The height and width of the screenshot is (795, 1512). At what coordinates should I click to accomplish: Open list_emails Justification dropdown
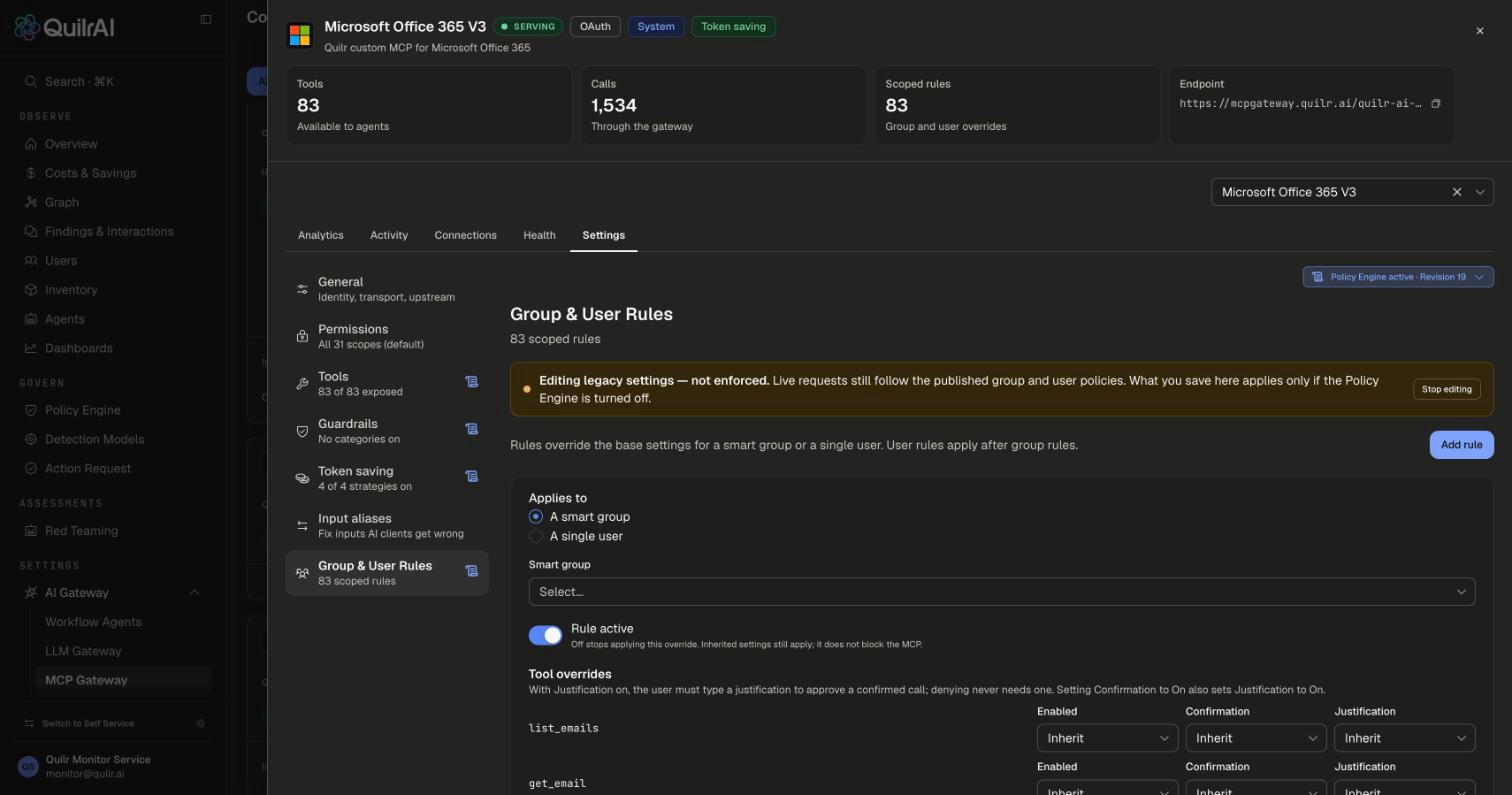click(1404, 738)
